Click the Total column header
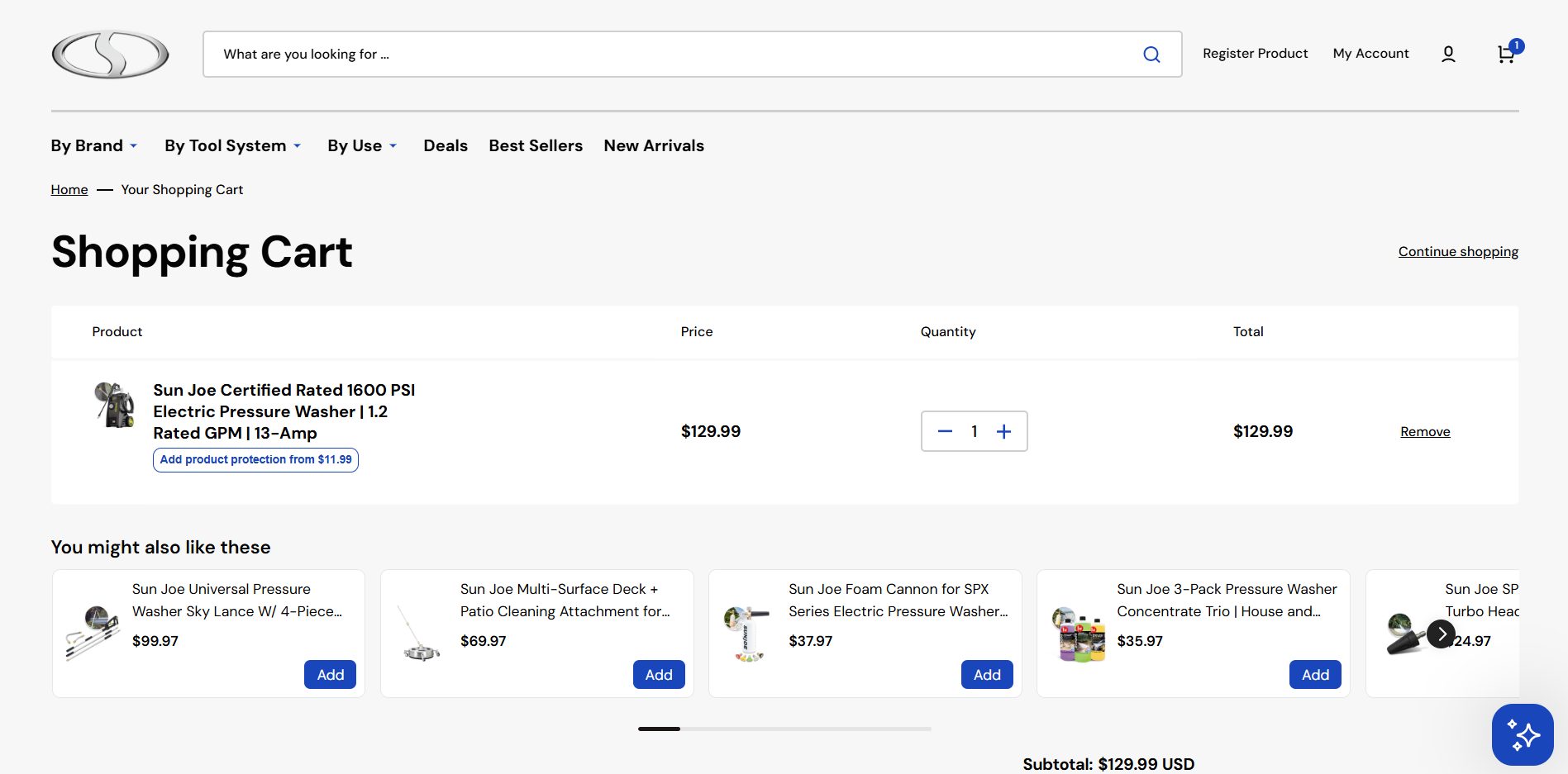 pyautogui.click(x=1248, y=332)
